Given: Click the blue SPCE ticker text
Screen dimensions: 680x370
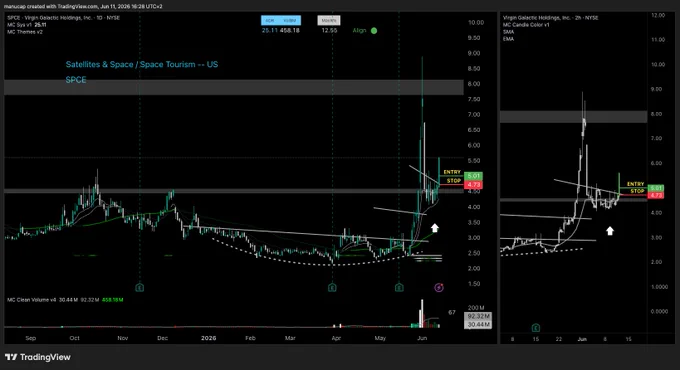Looking at the screenshot, I should pyautogui.click(x=76, y=80).
